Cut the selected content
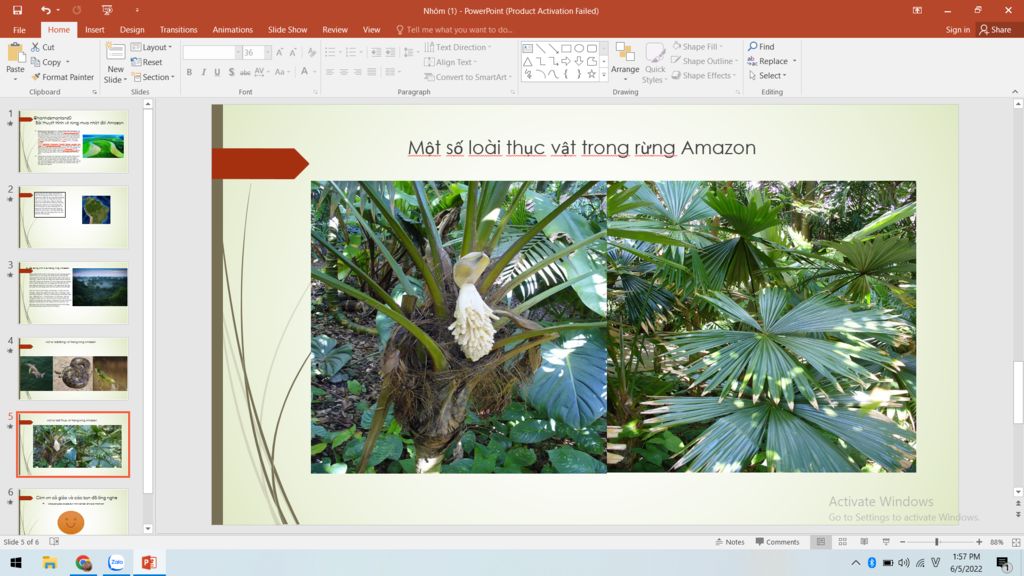The height and width of the screenshot is (576, 1024). 43,47
